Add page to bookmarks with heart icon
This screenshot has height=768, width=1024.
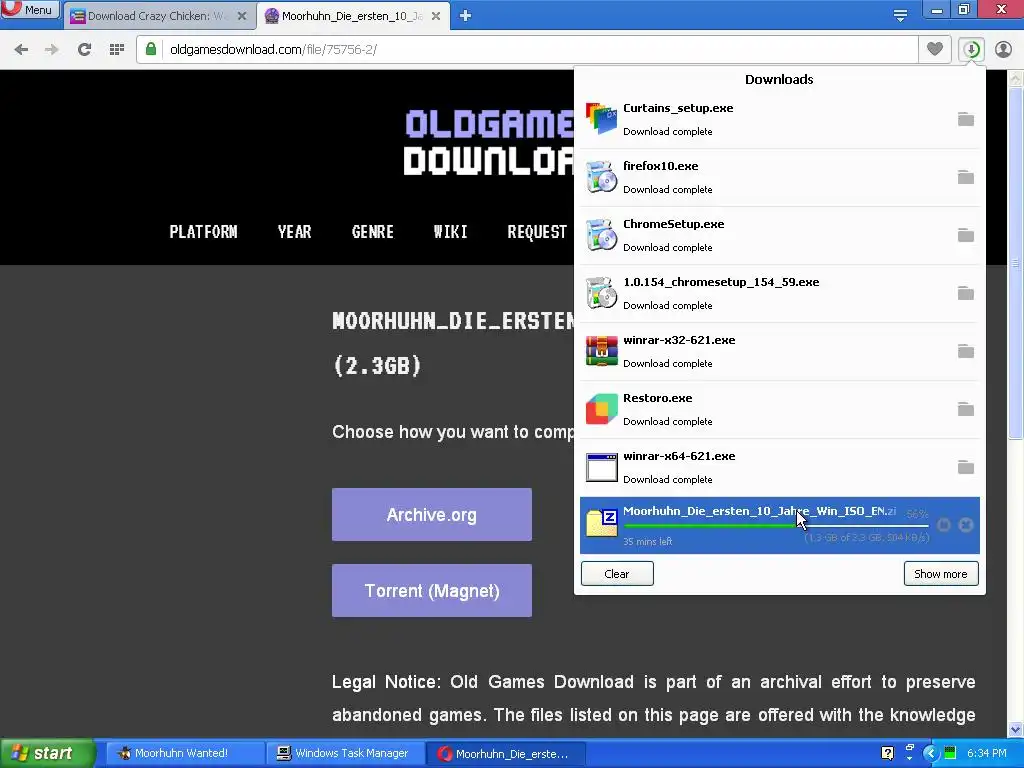(x=935, y=49)
